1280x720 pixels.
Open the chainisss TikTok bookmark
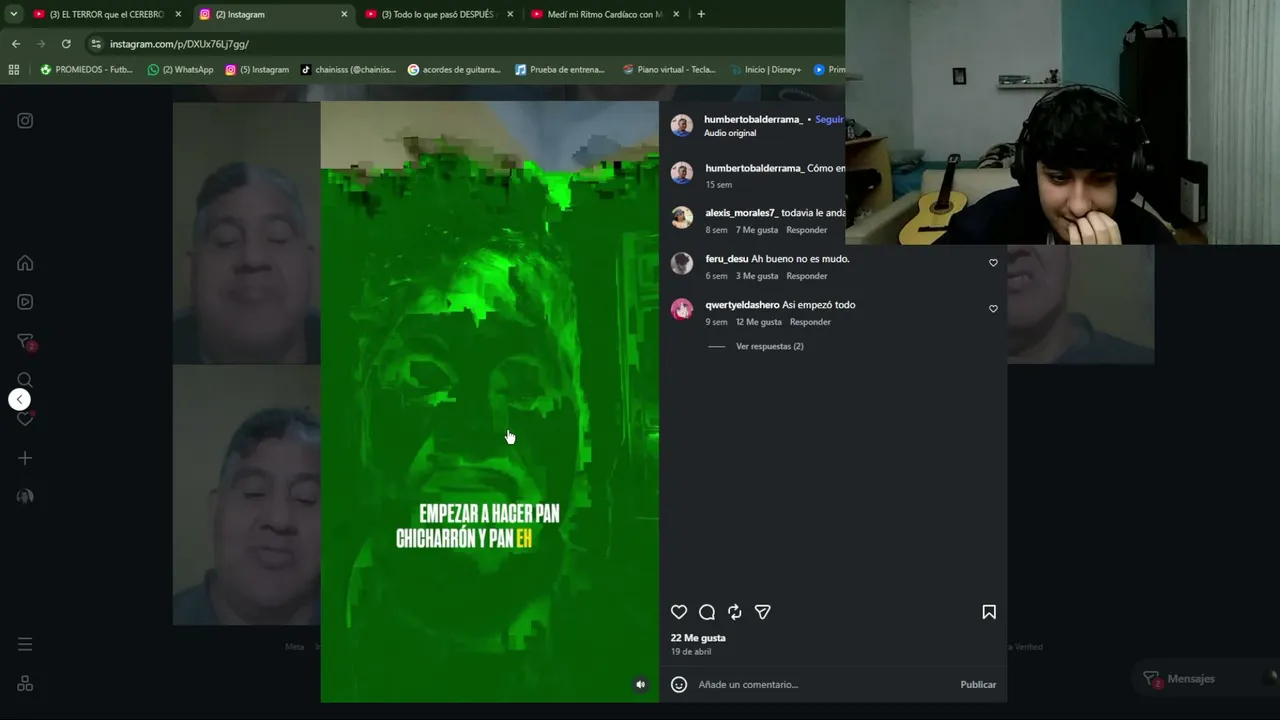coord(348,70)
